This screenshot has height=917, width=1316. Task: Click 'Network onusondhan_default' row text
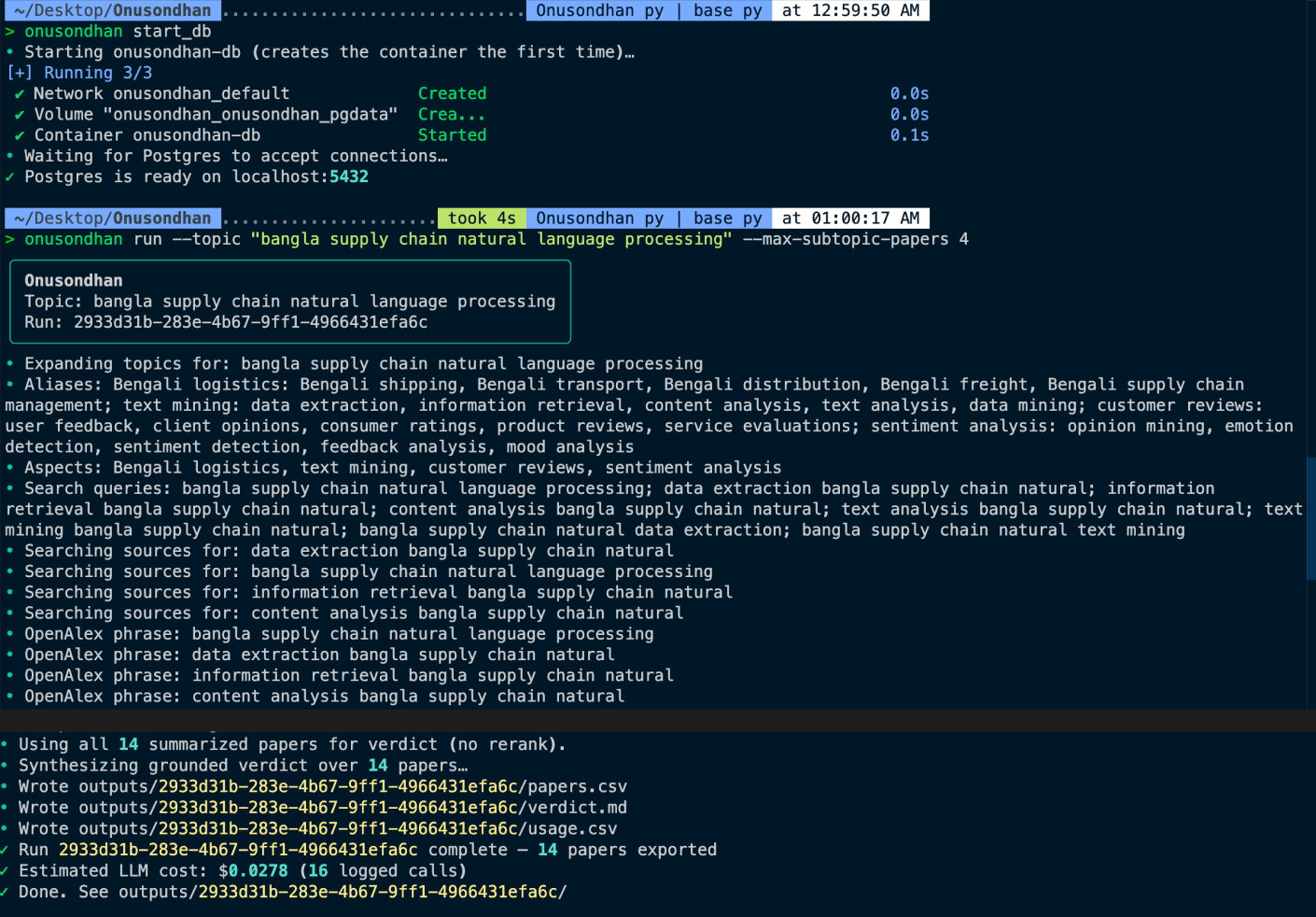click(x=161, y=93)
